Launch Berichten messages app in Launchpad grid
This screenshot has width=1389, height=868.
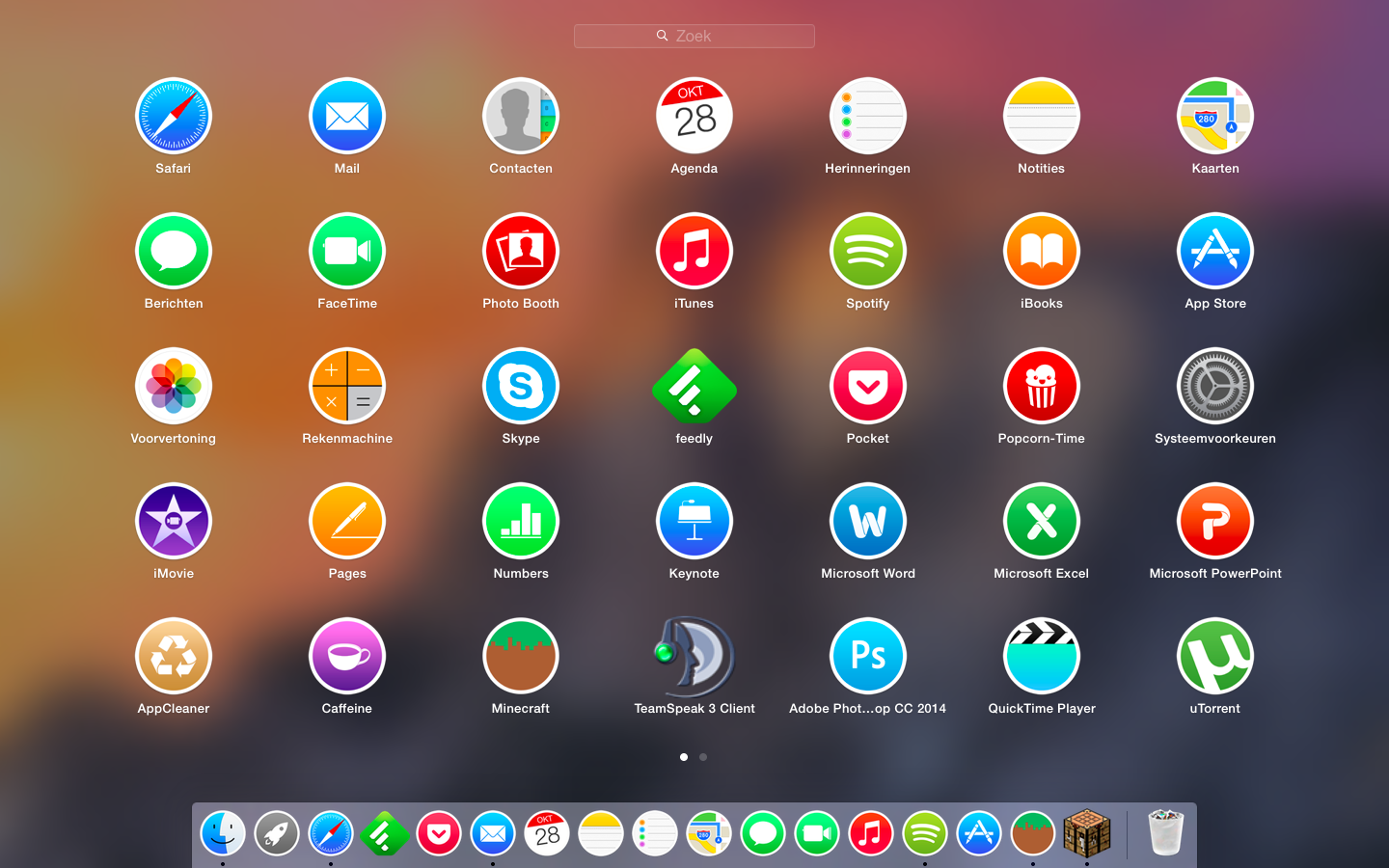[174, 251]
